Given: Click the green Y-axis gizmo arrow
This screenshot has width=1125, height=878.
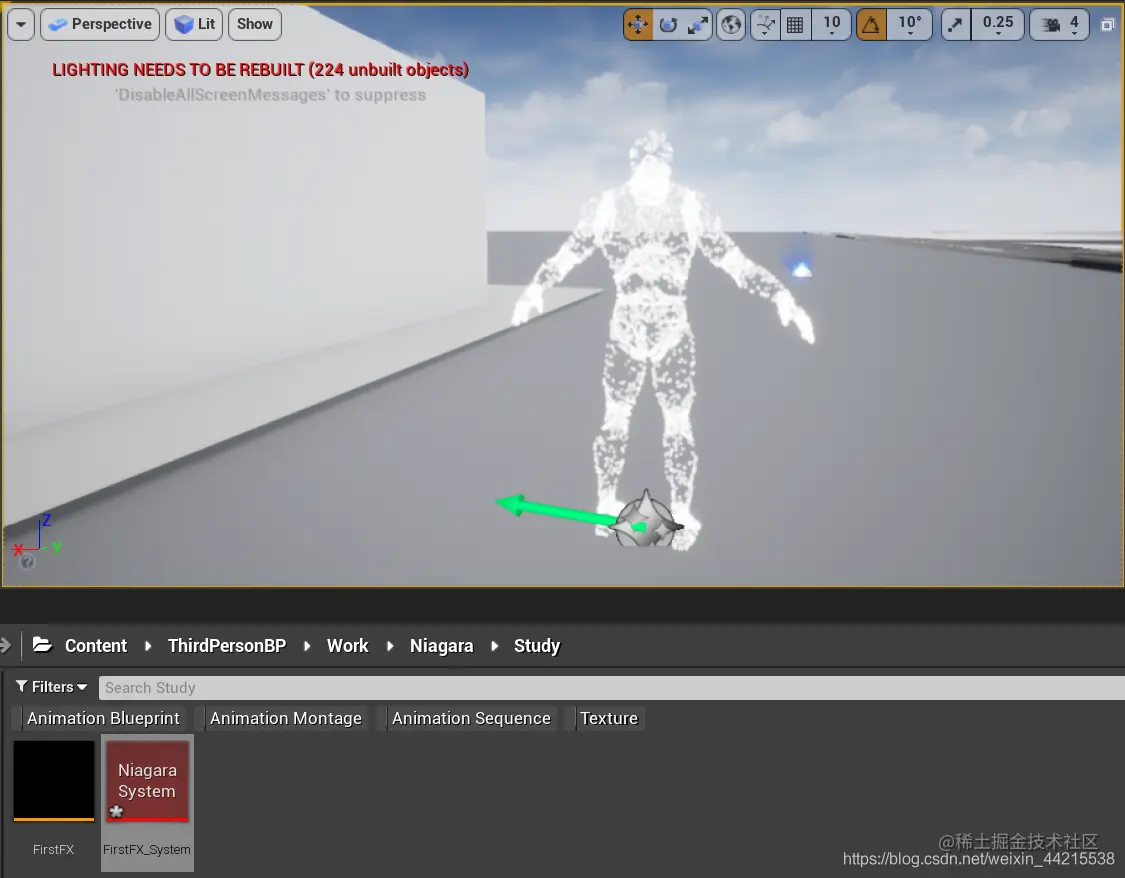Looking at the screenshot, I should click(556, 511).
